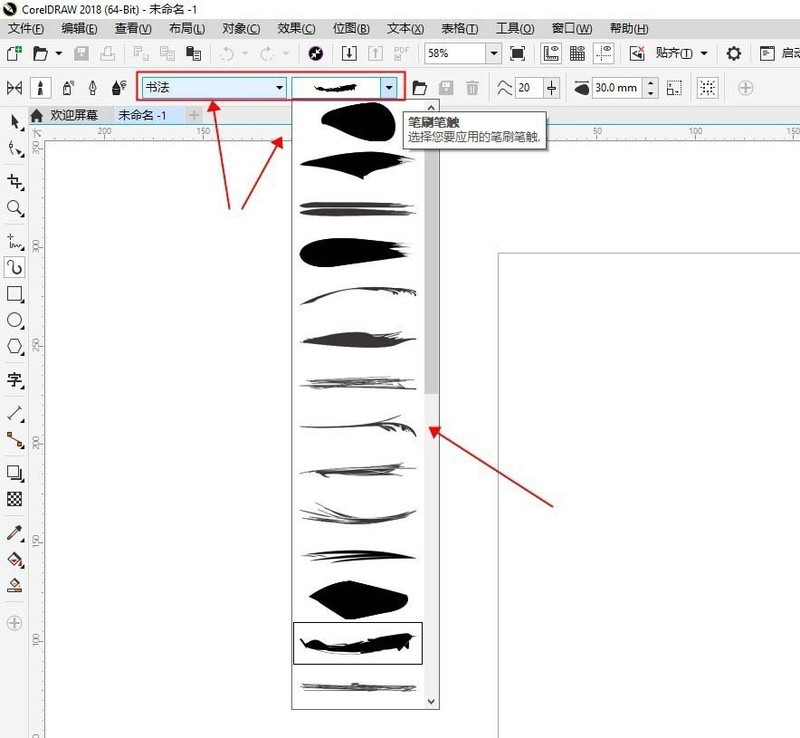The image size is (800, 738).
Task: Select the Rectangle tool
Action: [x=15, y=294]
